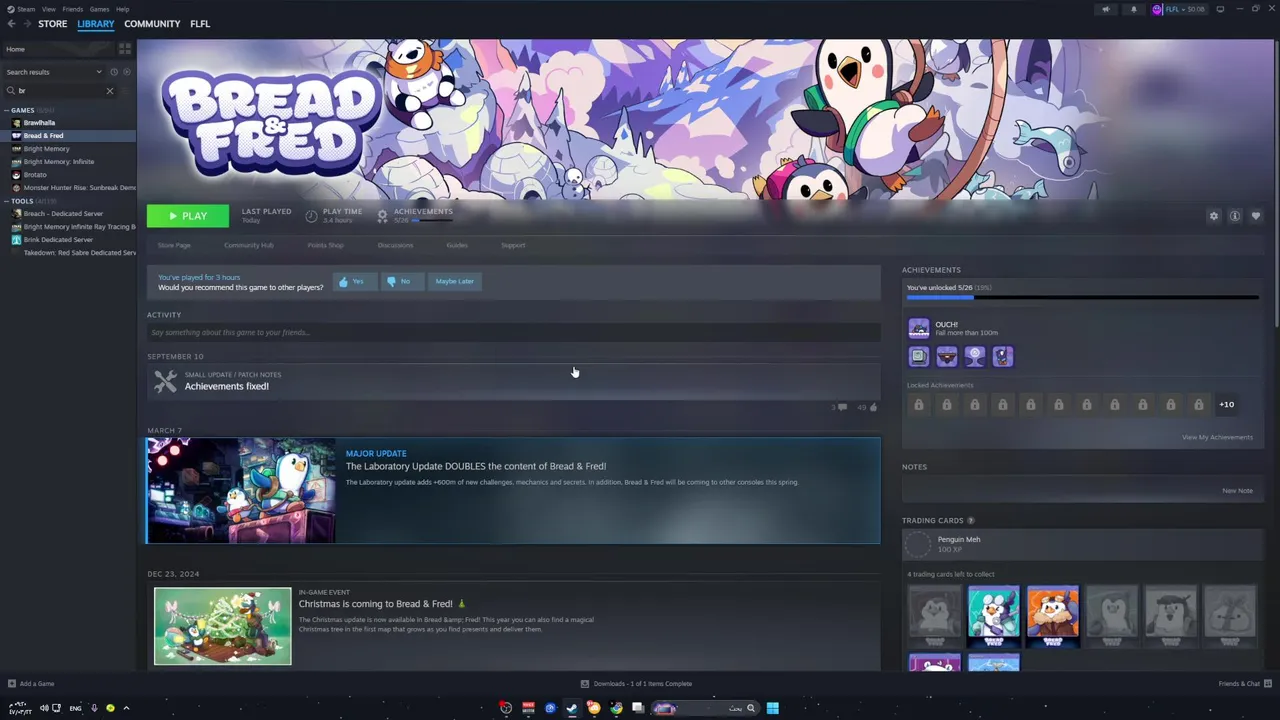
Task: Open the View menu
Action: click(x=48, y=9)
